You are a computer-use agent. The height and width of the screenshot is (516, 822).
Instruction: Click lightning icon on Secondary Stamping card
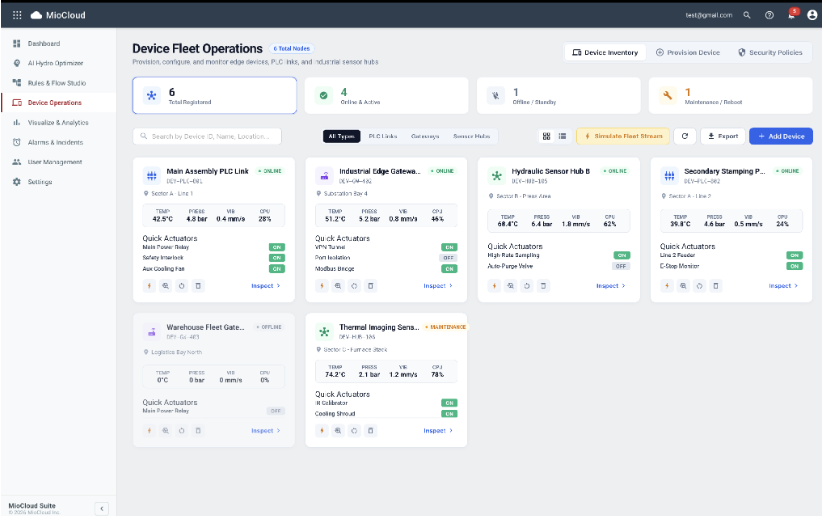pos(667,286)
